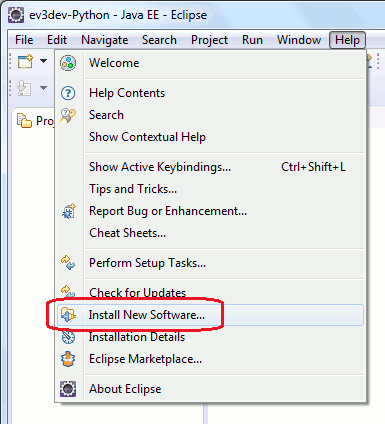
Task: Click the Help Search flashlight icon
Action: click(68, 115)
